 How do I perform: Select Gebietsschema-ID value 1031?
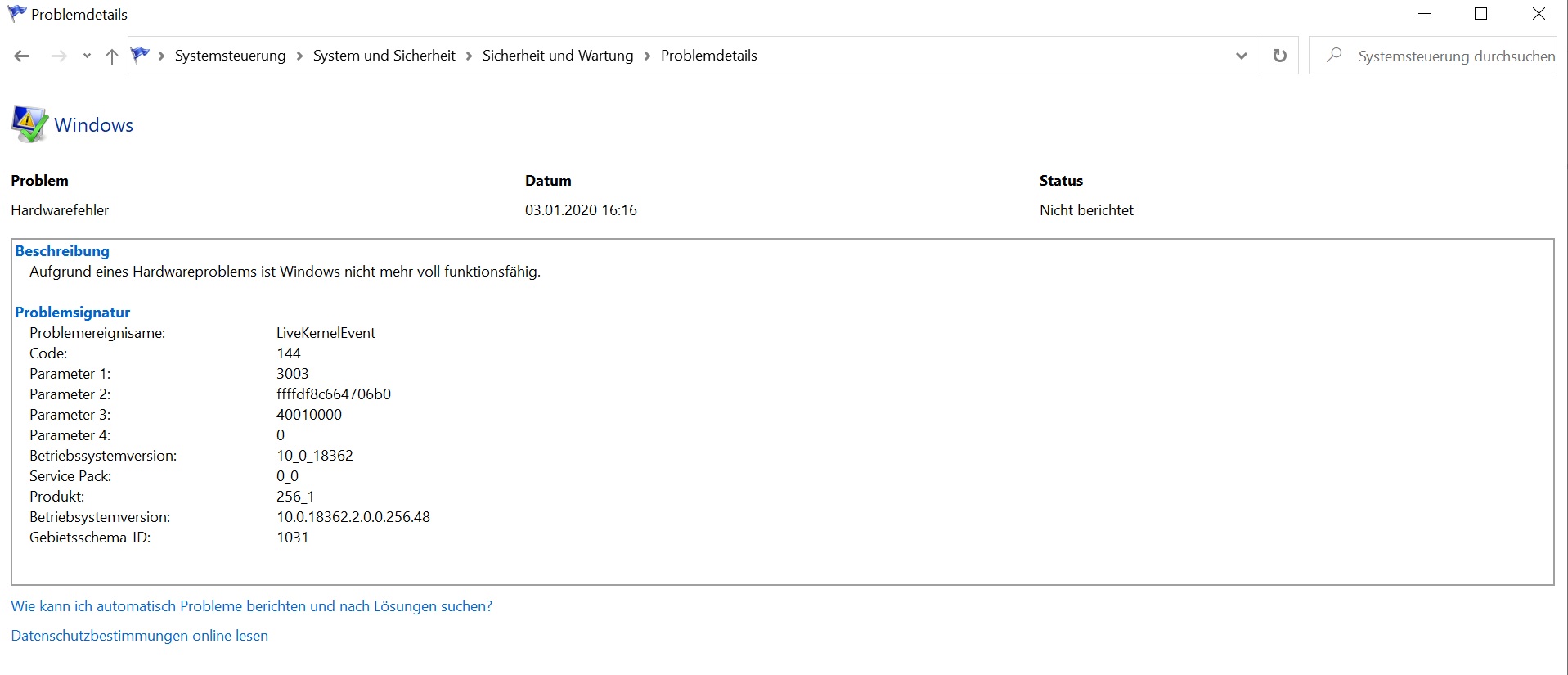[293, 538]
